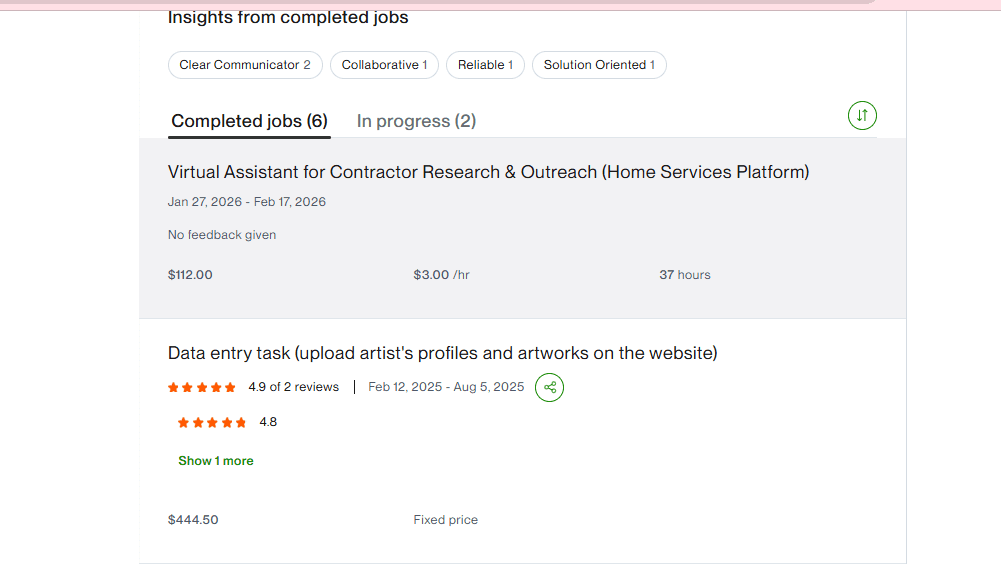Click the $112.00 earnings amount
Screen dimensions: 1001x564
click(x=190, y=275)
